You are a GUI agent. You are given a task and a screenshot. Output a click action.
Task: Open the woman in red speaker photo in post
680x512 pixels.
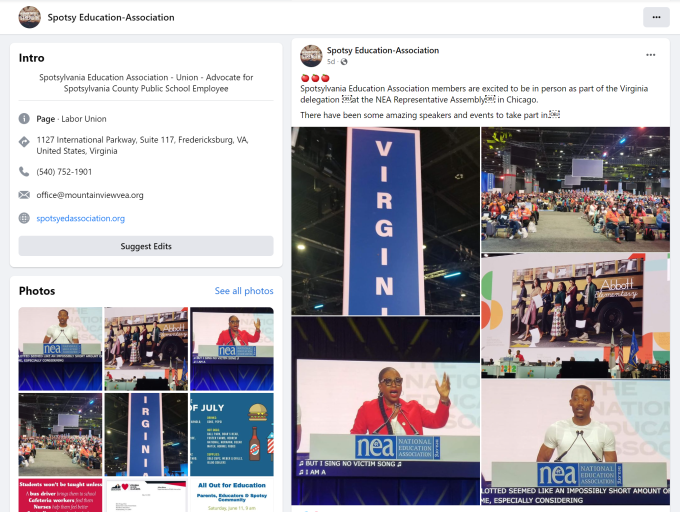tap(386, 411)
